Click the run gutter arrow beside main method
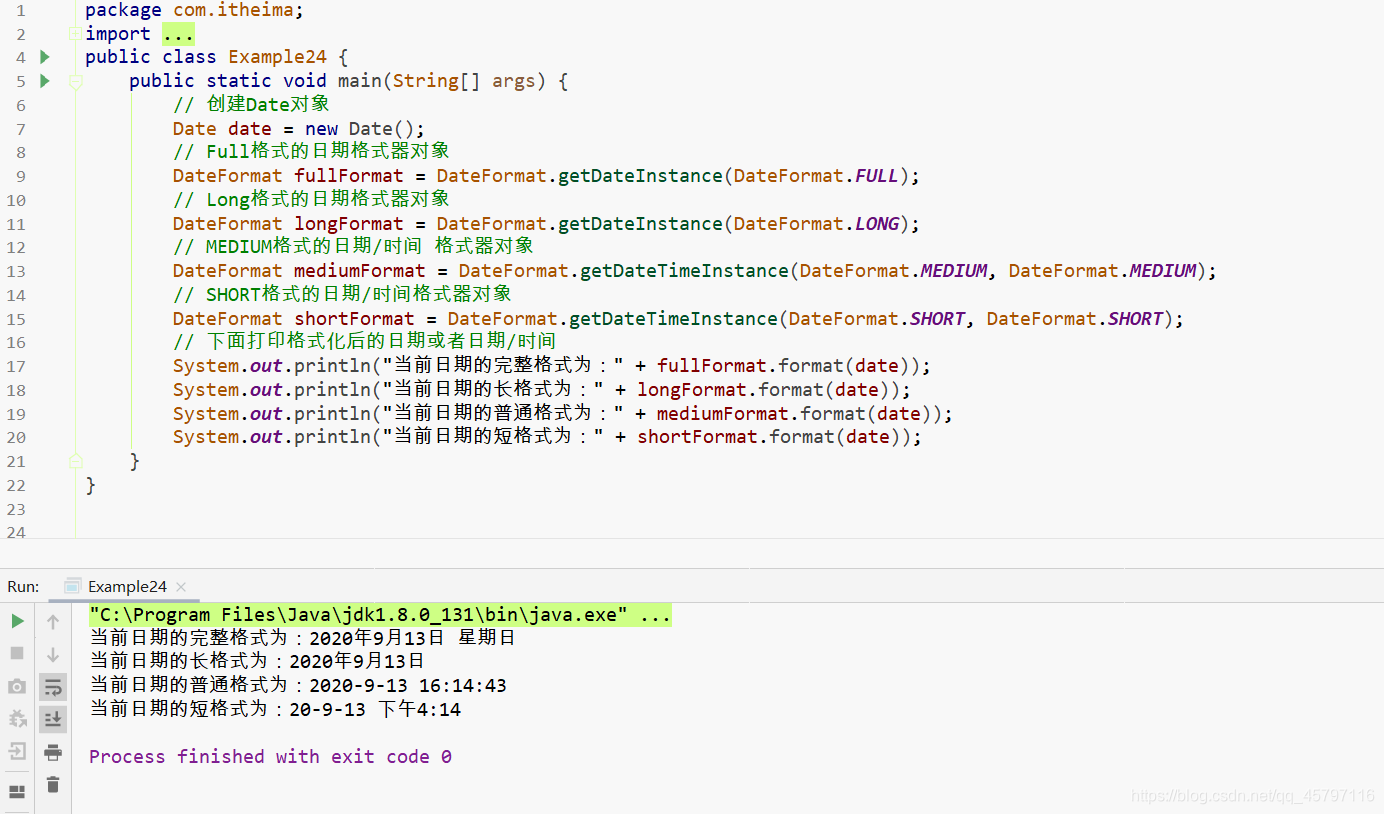This screenshot has width=1384, height=814. tap(45, 81)
